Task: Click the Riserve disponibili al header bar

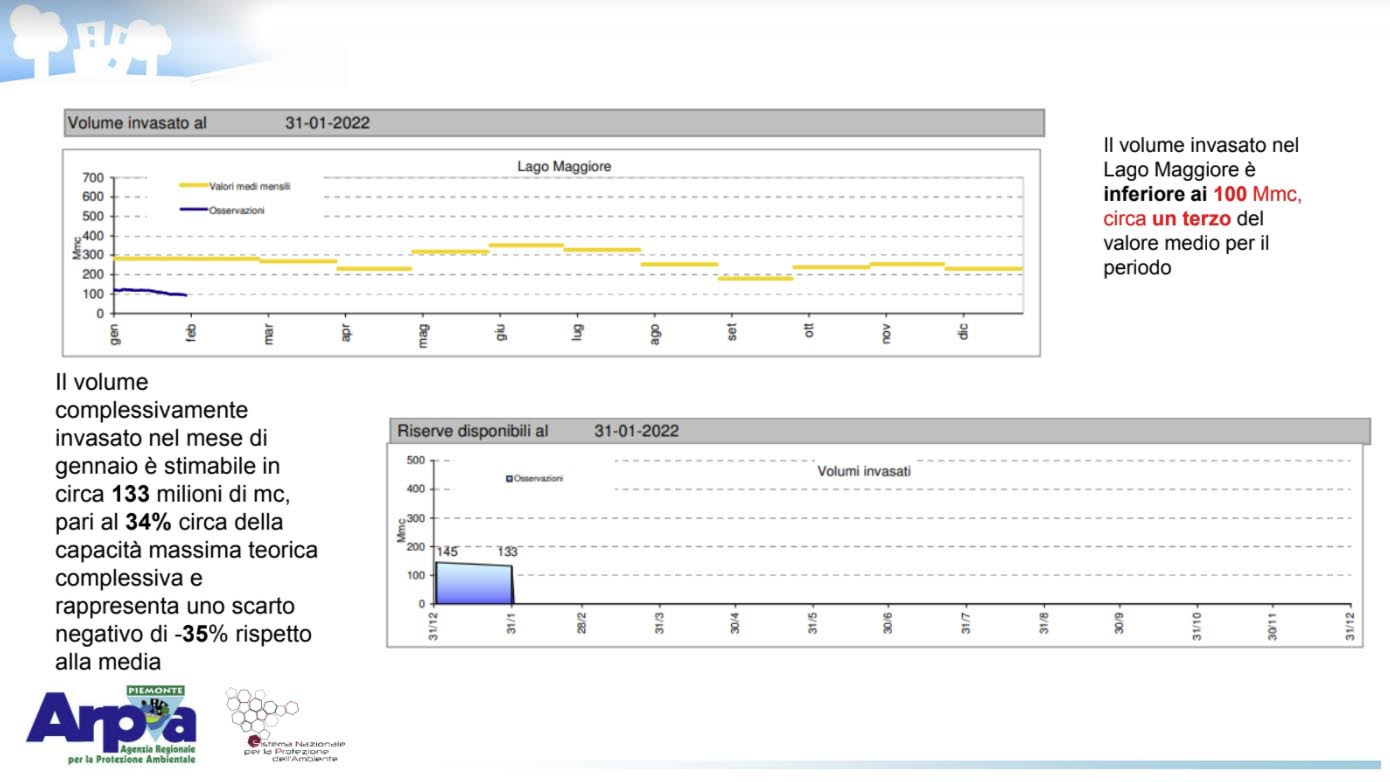Action: (878, 431)
